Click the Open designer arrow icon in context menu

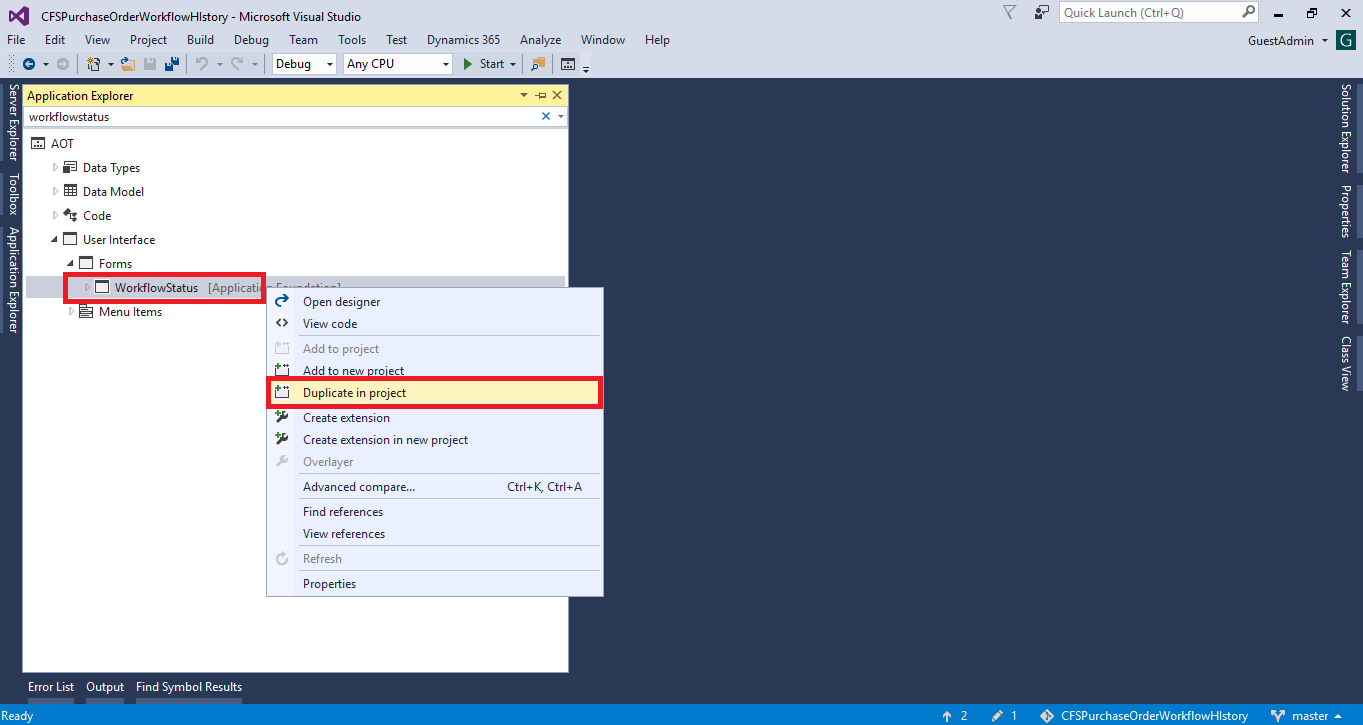click(282, 301)
